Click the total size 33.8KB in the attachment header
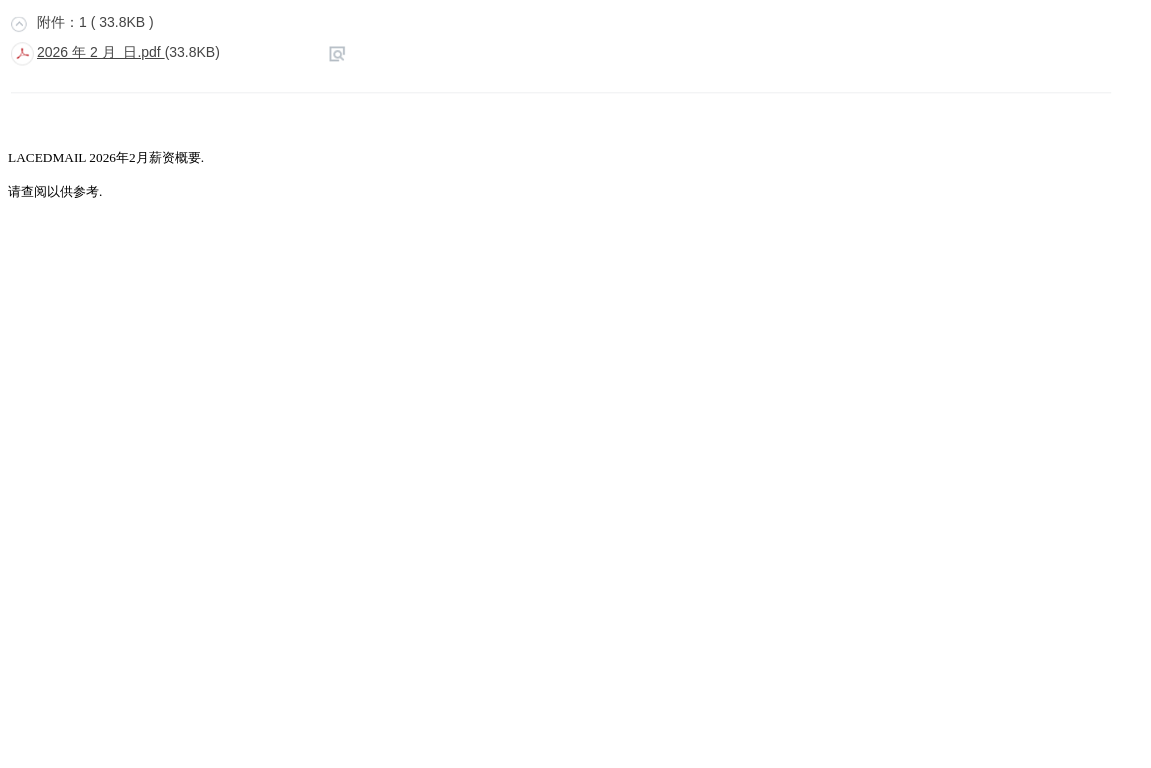This screenshot has height=768, width=1151. tap(122, 23)
